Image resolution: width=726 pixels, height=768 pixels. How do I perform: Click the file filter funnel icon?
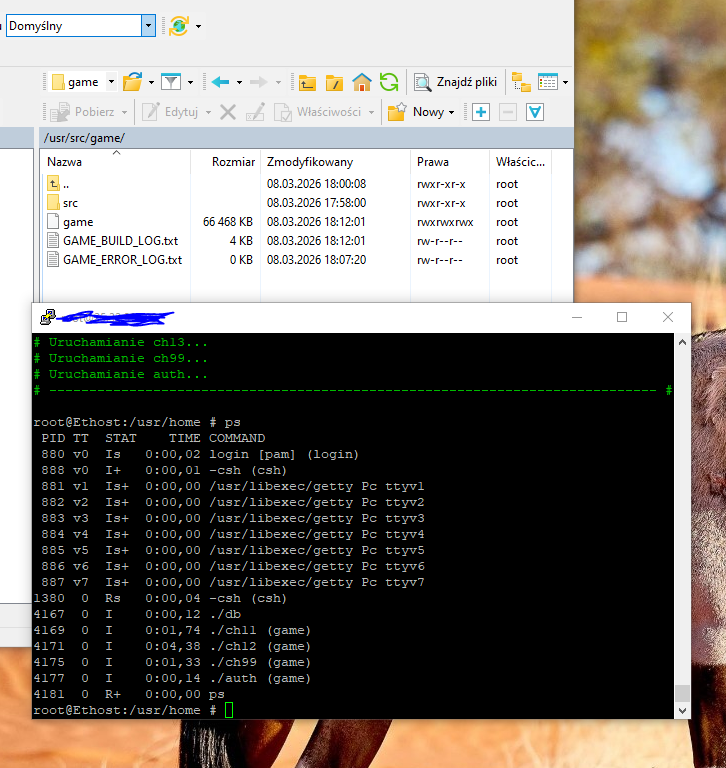click(171, 82)
